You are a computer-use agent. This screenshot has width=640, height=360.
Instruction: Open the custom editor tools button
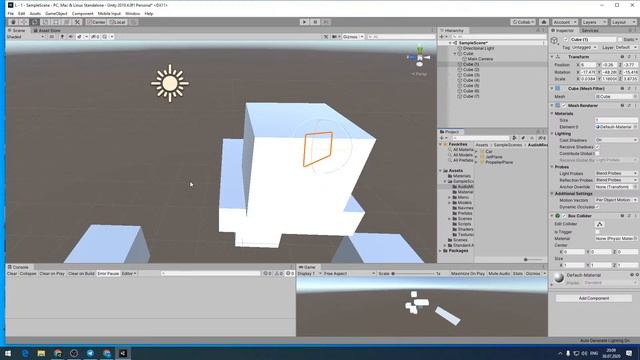click(77, 22)
